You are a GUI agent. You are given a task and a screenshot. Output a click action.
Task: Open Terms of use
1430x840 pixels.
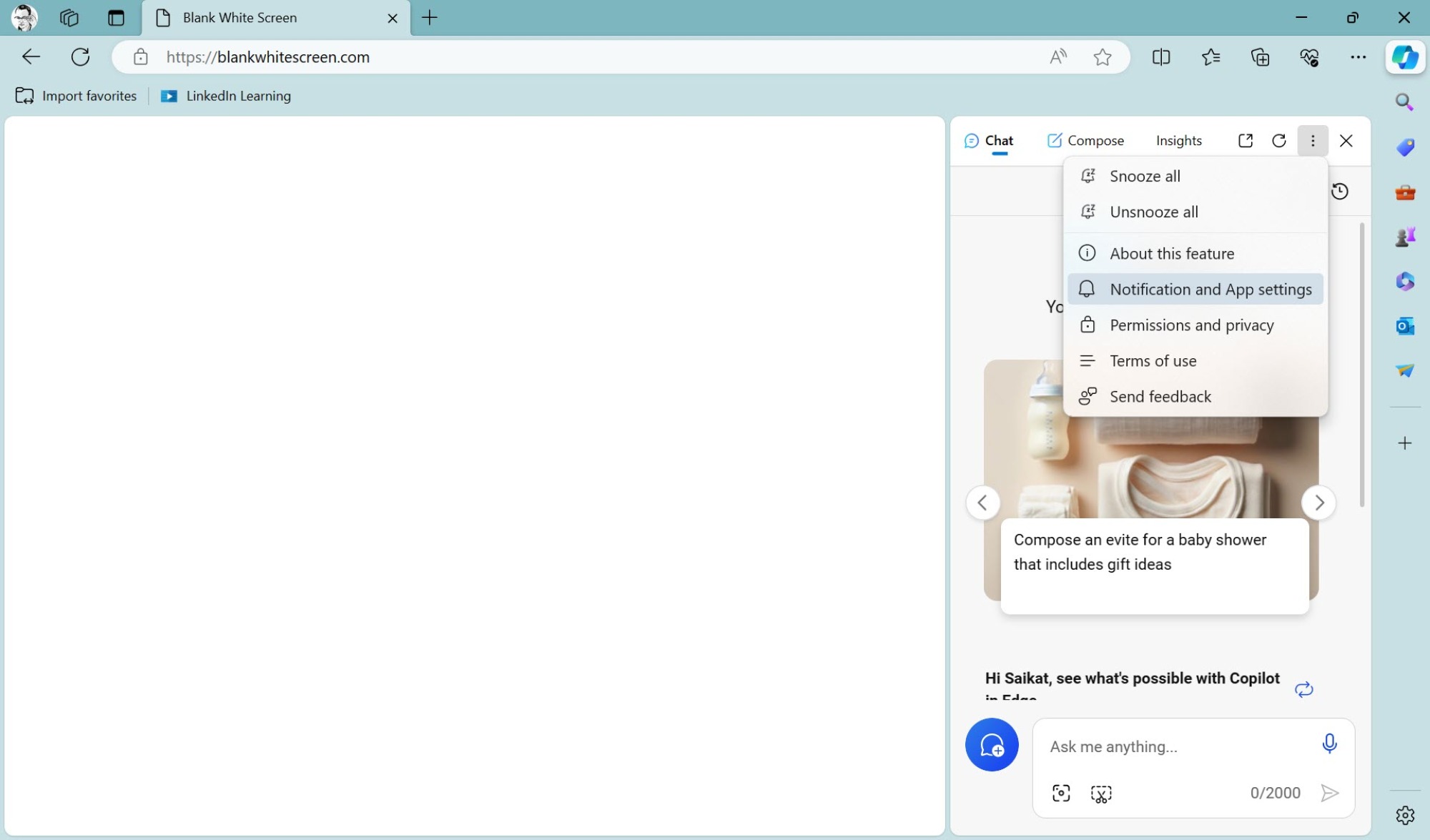tap(1195, 360)
